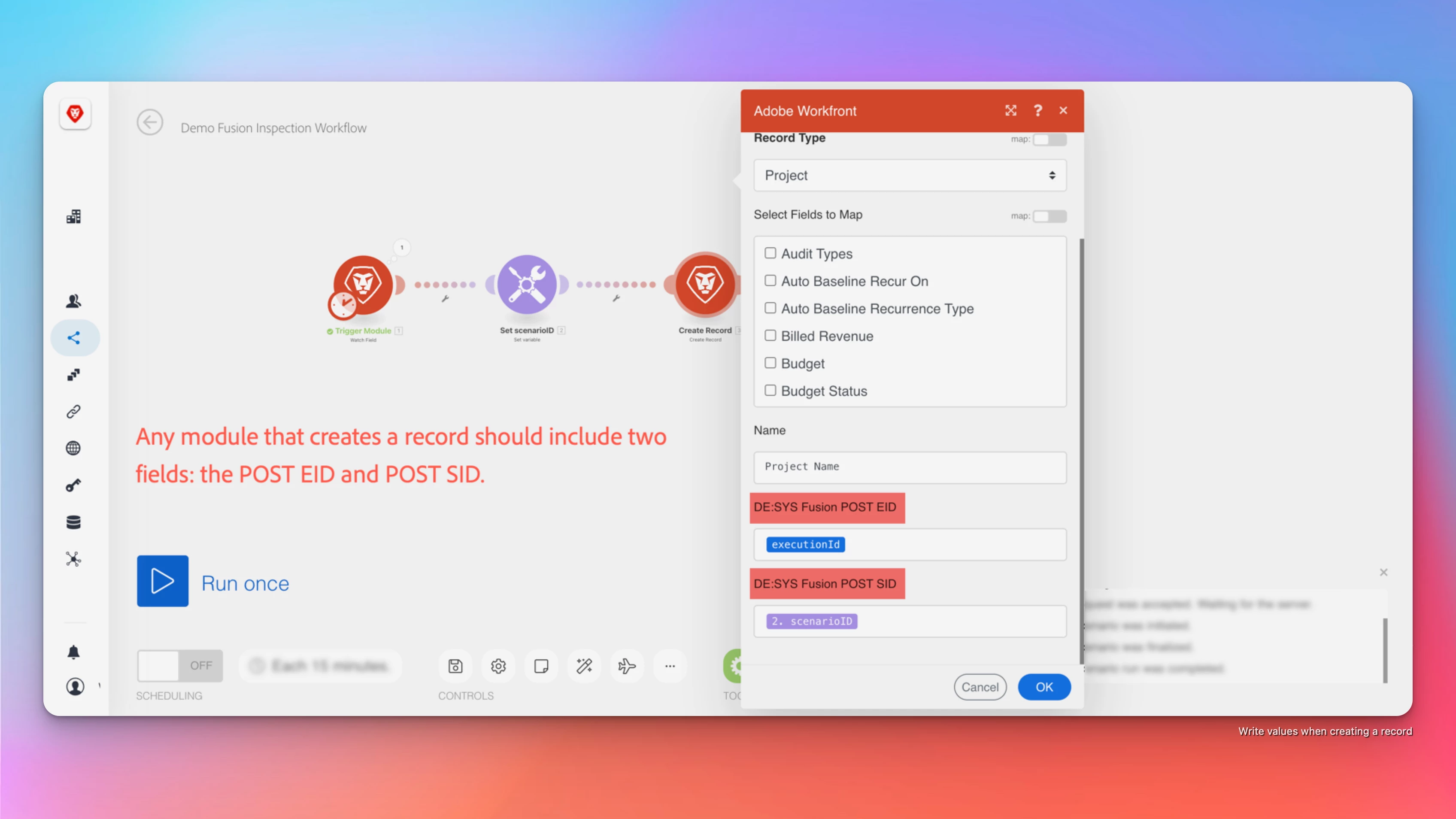
Task: Open the Set scenarioID module
Action: tap(527, 284)
